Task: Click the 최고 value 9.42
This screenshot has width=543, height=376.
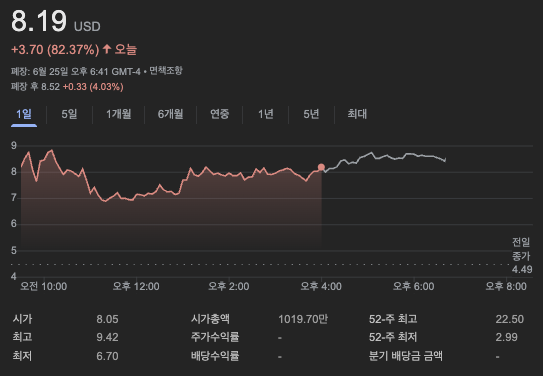Action: coord(107,337)
